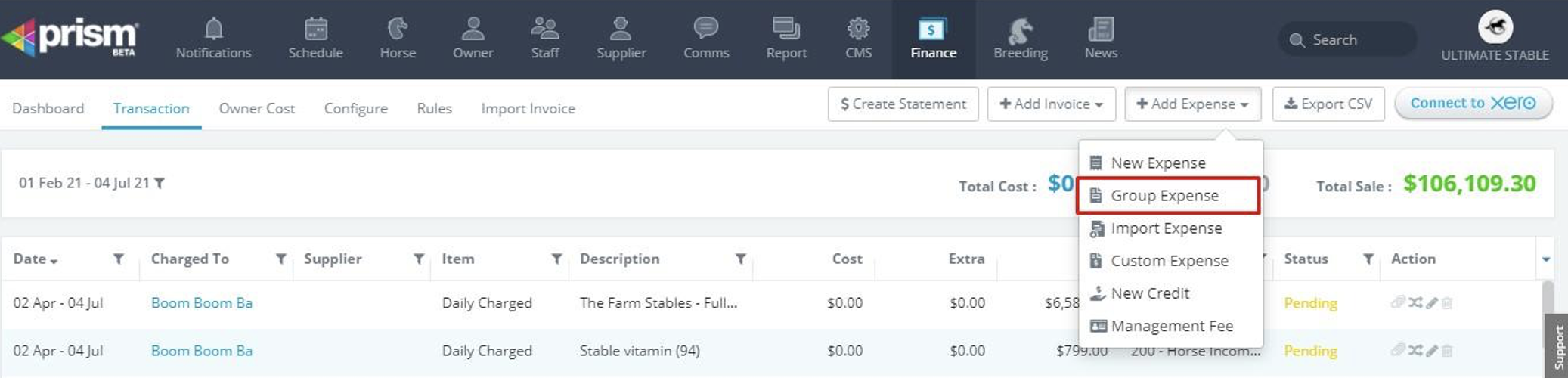Open the Boom Boom Ba link in first row
Image resolution: width=1568 pixels, height=378 pixels.
(x=201, y=303)
